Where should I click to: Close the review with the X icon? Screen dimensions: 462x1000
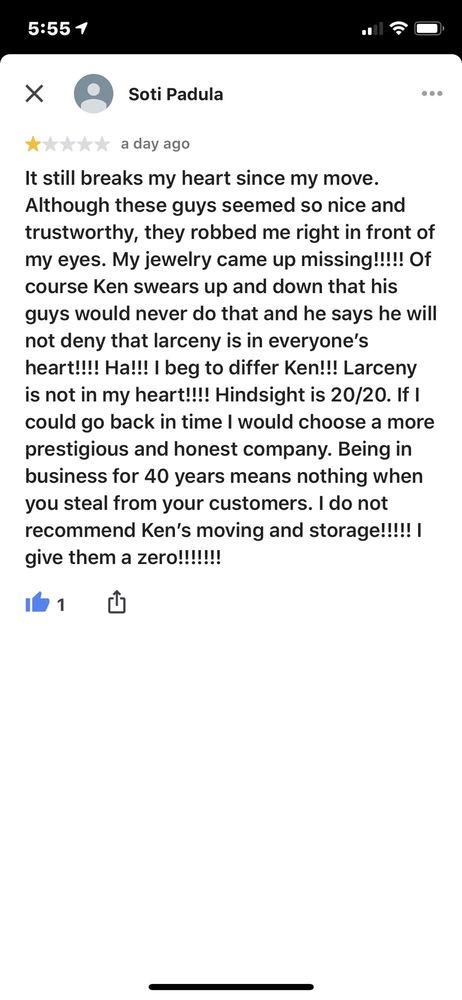[34, 94]
